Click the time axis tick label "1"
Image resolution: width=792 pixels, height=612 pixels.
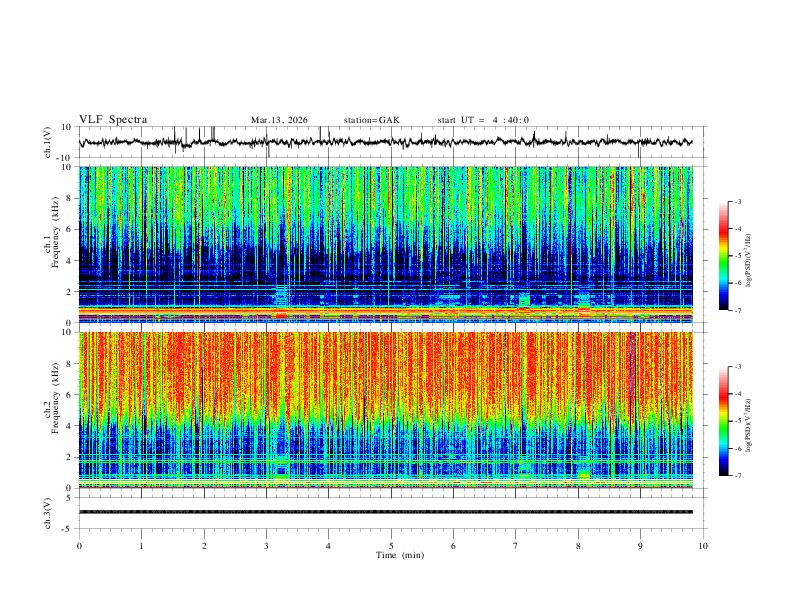click(141, 546)
